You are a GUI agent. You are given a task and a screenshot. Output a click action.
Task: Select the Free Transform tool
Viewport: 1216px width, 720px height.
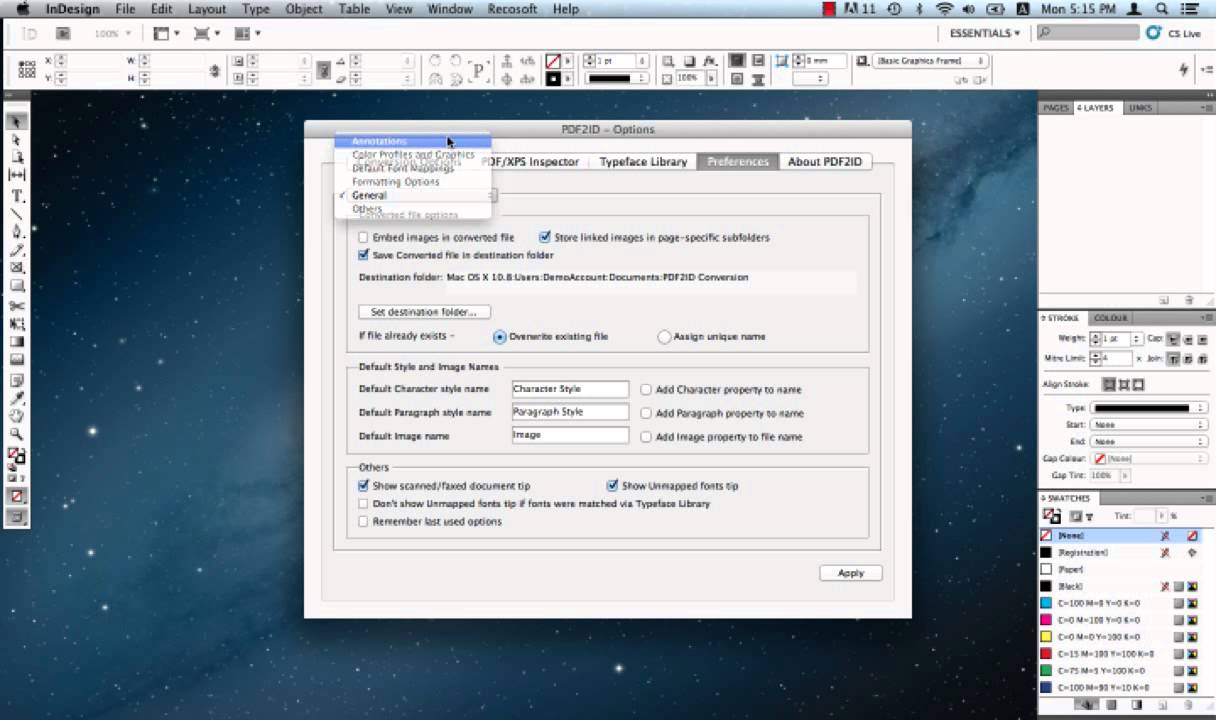[x=16, y=324]
